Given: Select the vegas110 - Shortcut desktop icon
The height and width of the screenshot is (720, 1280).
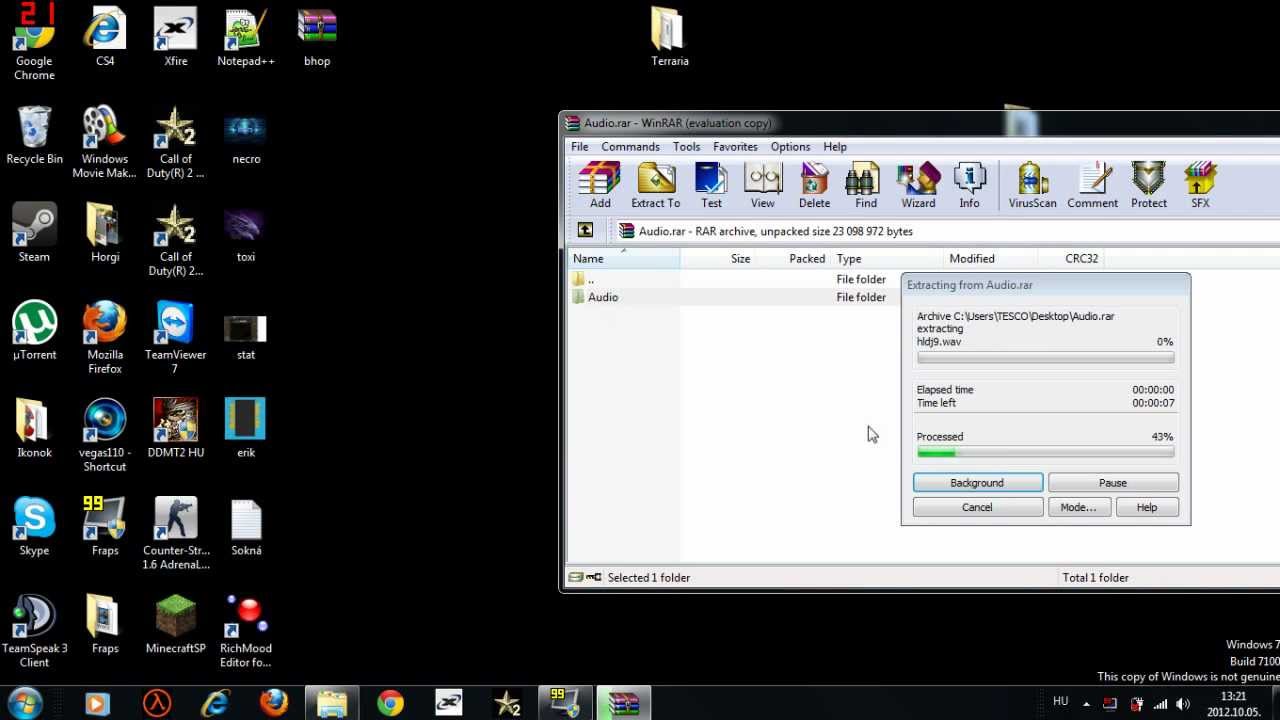Looking at the screenshot, I should coord(105,436).
